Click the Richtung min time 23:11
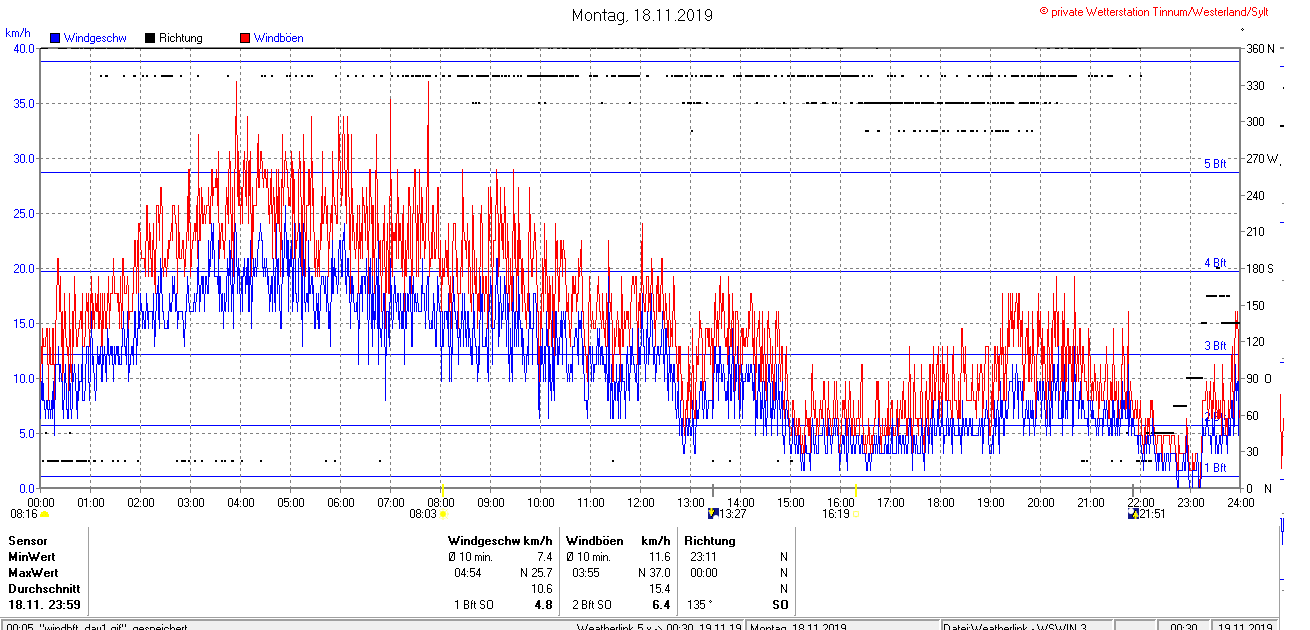The width and height of the screenshot is (1310, 630). click(703, 556)
